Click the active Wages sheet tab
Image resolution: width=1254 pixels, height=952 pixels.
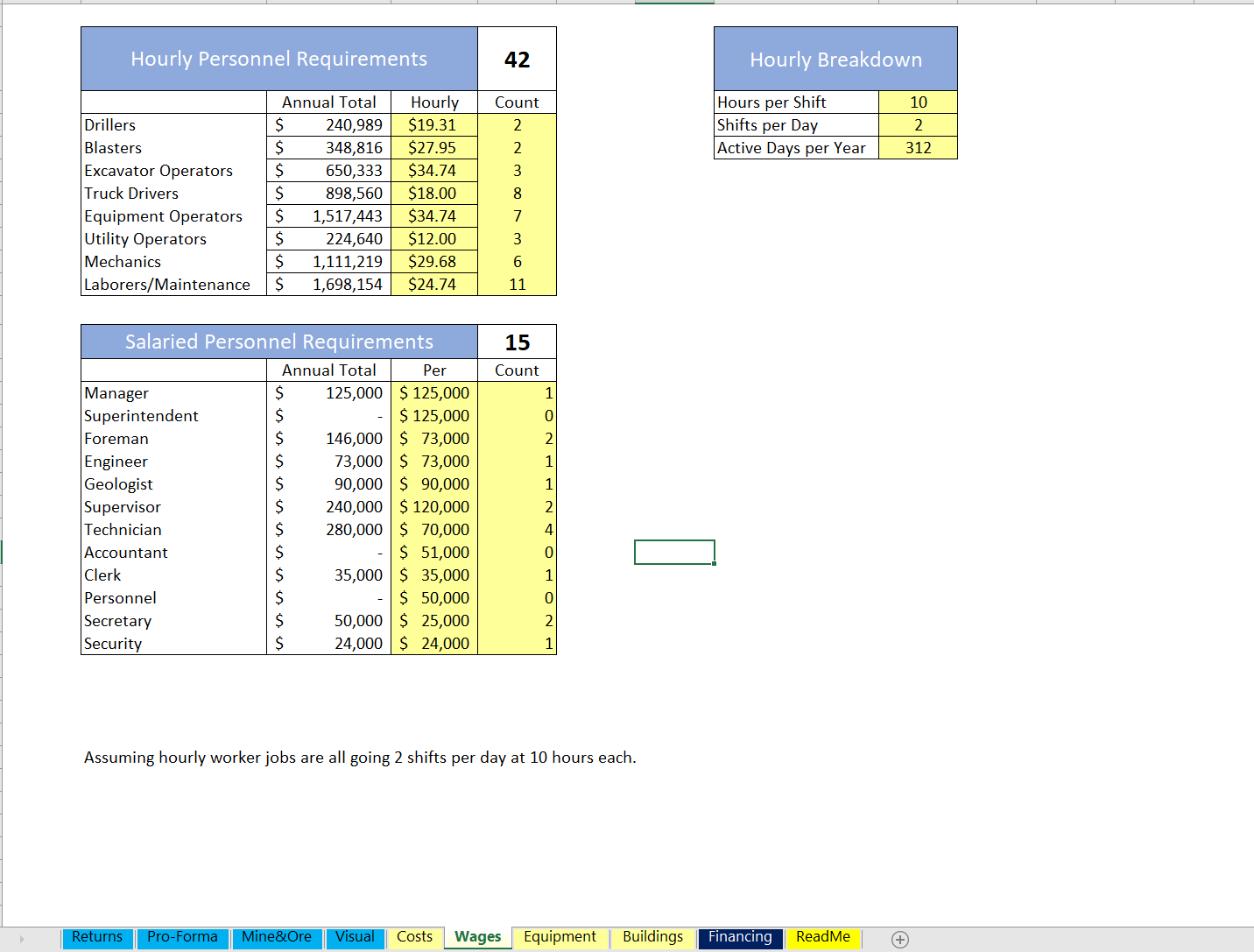click(x=478, y=937)
